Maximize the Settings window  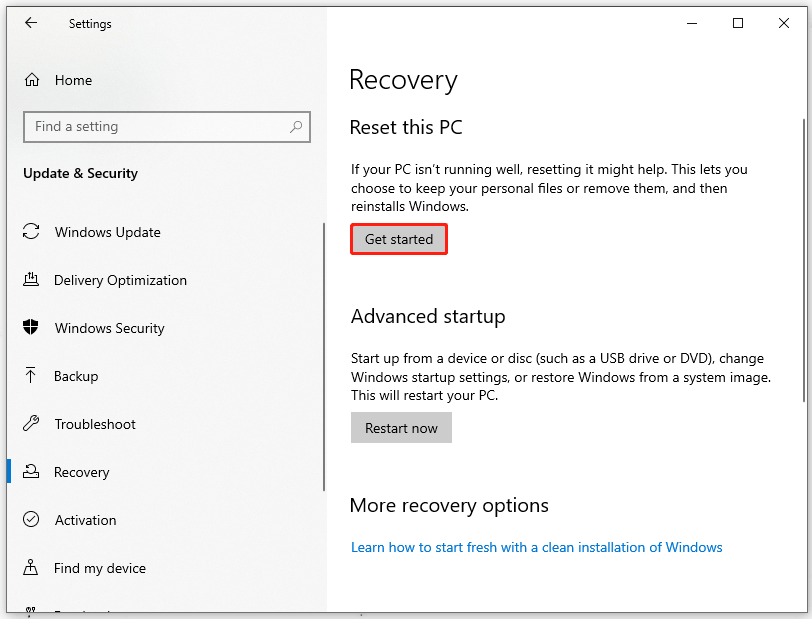pos(738,23)
